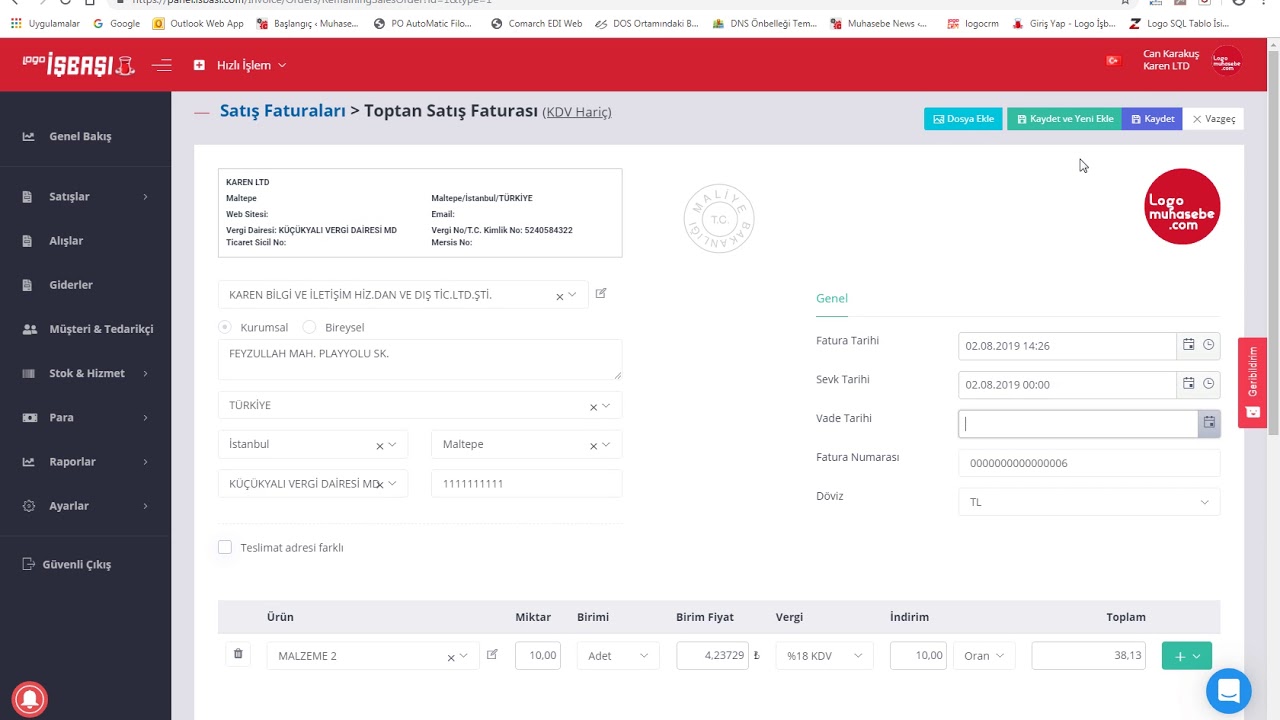Click the Turkish flag language icon
This screenshot has width=1280, height=720.
(1113, 61)
